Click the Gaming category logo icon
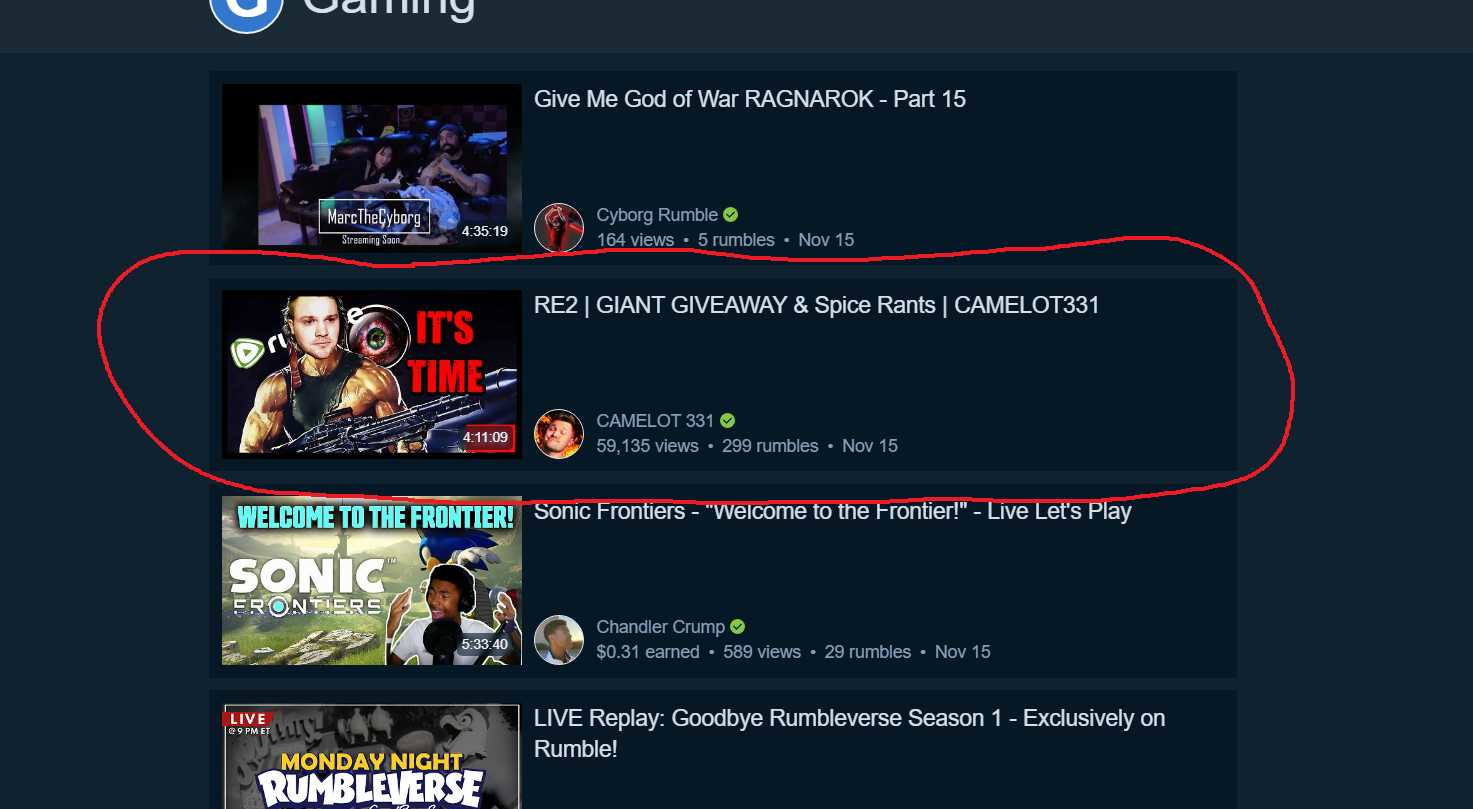This screenshot has width=1473, height=809. [x=246, y=13]
